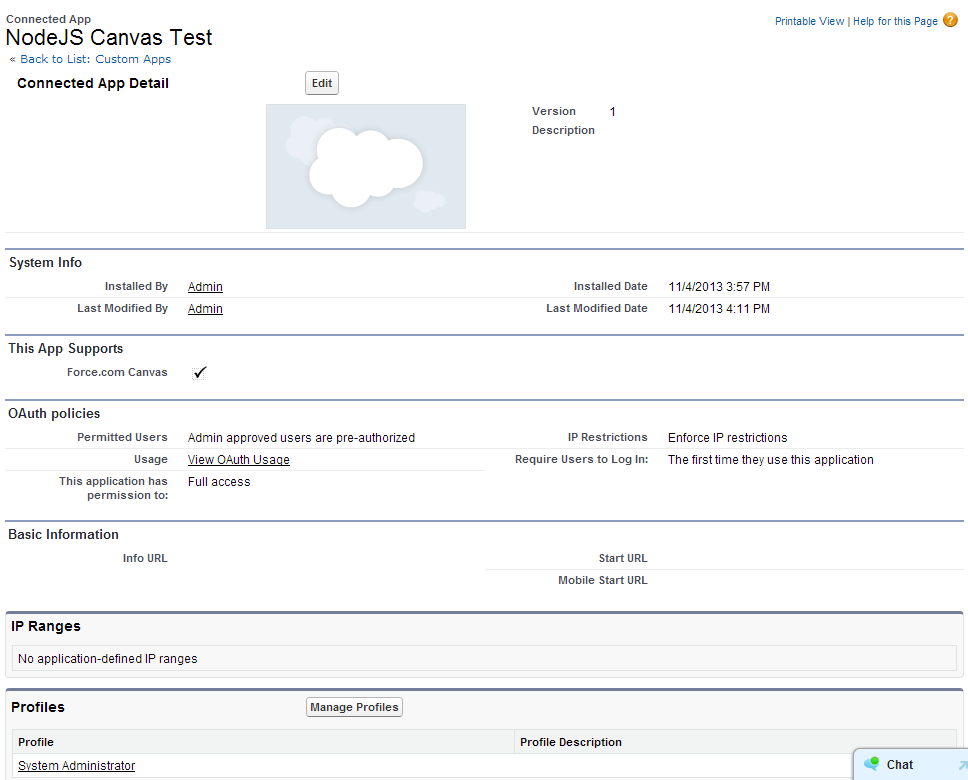The image size is (968, 780).
Task: Click the Description label
Action: tap(563, 130)
